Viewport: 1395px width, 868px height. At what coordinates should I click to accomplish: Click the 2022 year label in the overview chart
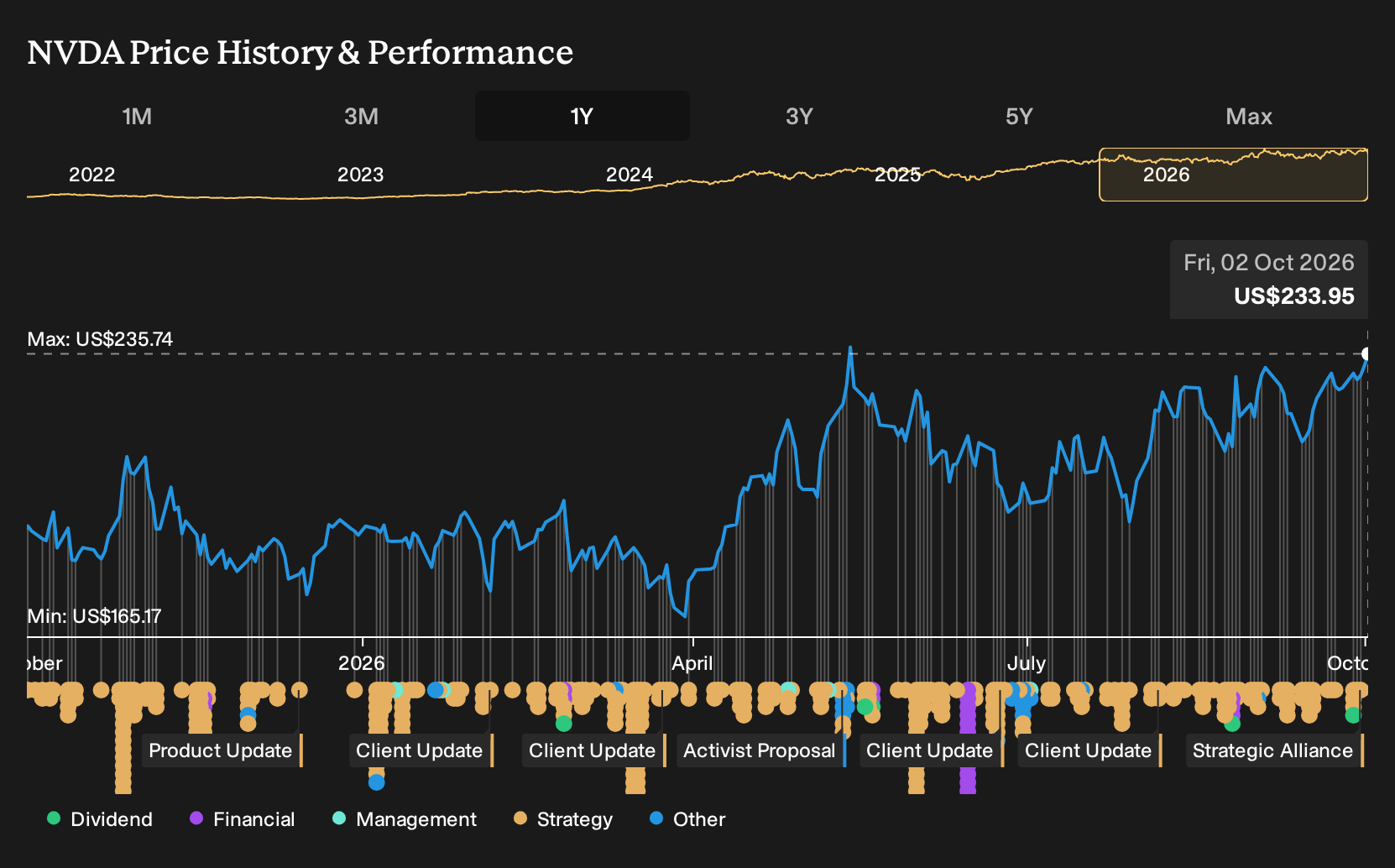point(92,175)
